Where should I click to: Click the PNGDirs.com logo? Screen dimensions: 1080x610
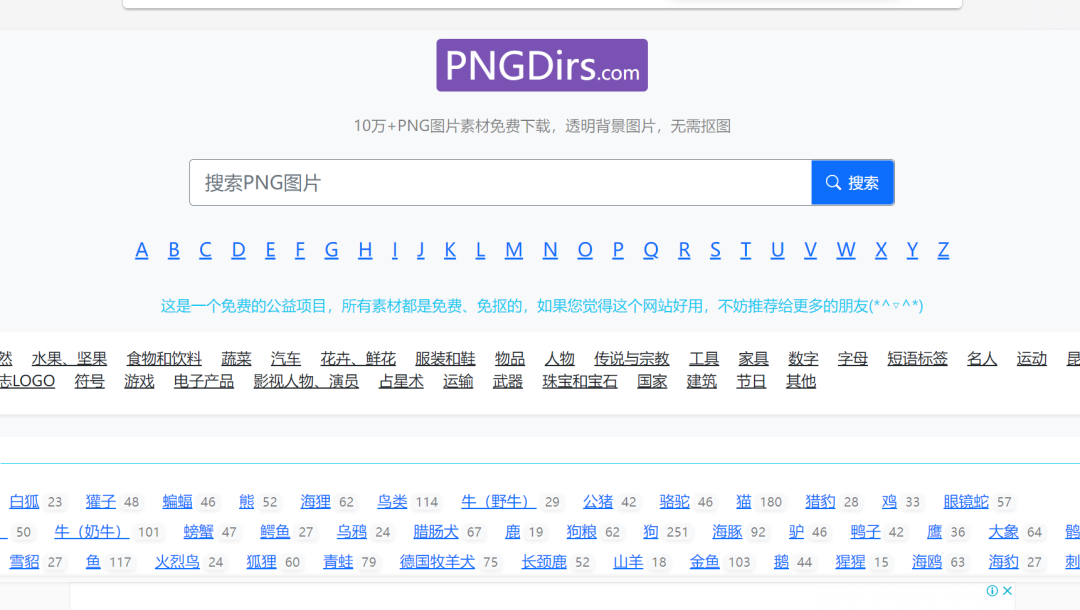tap(542, 65)
